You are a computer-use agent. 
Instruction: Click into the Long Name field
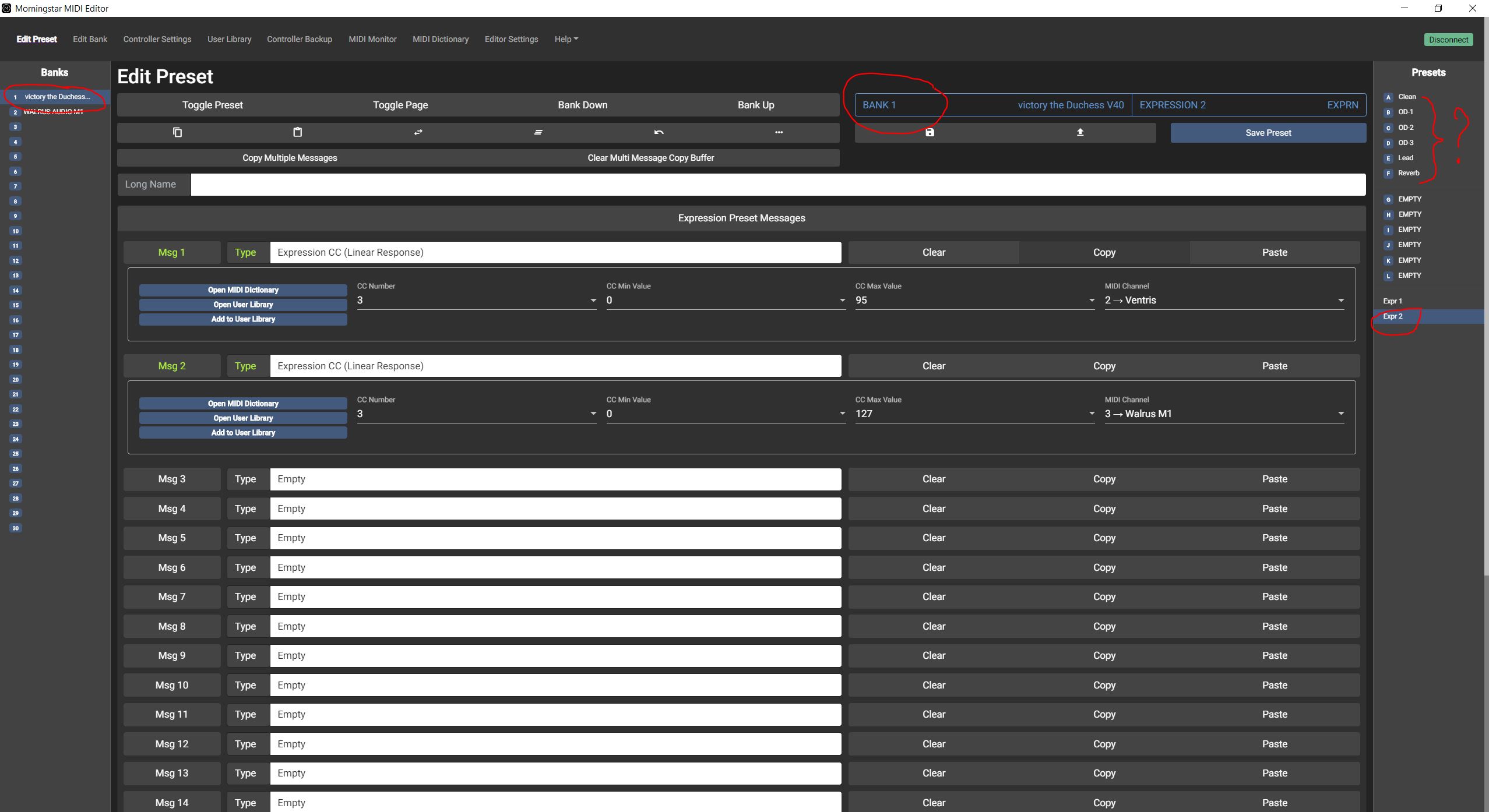[777, 185]
